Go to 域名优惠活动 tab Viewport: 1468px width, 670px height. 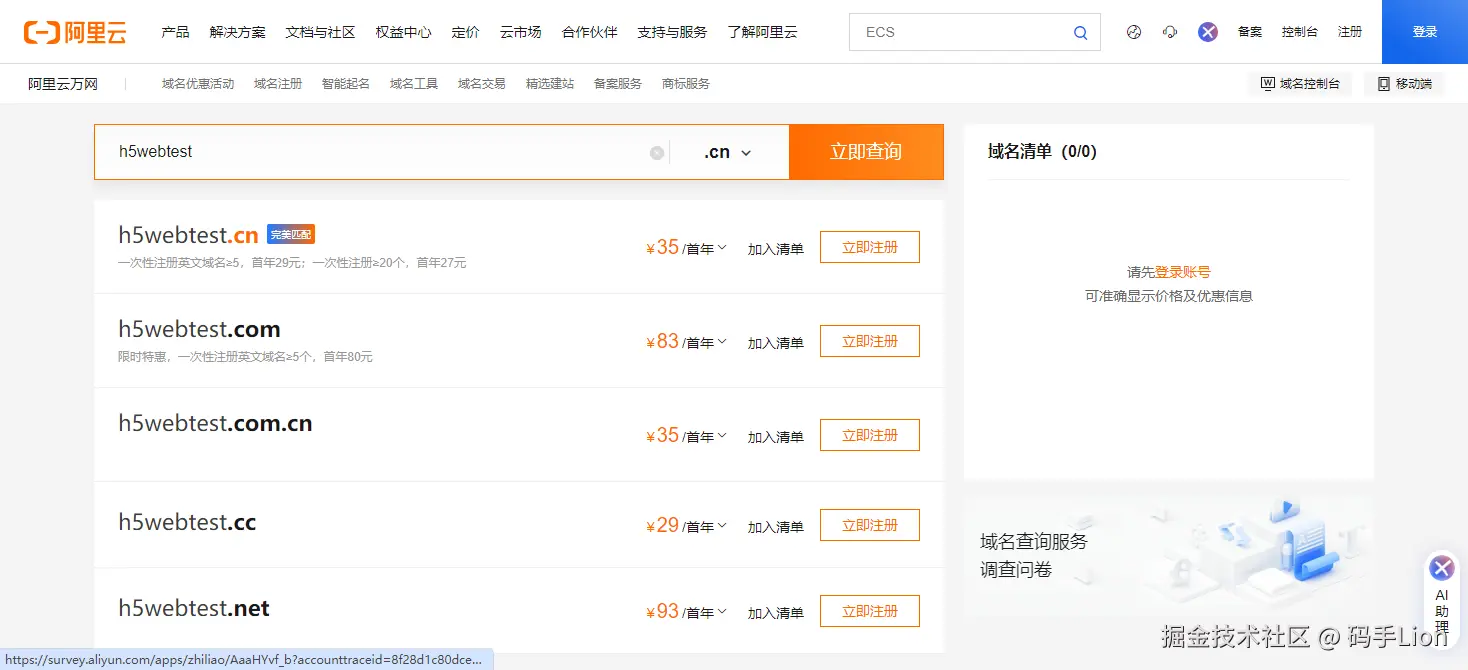(x=198, y=84)
